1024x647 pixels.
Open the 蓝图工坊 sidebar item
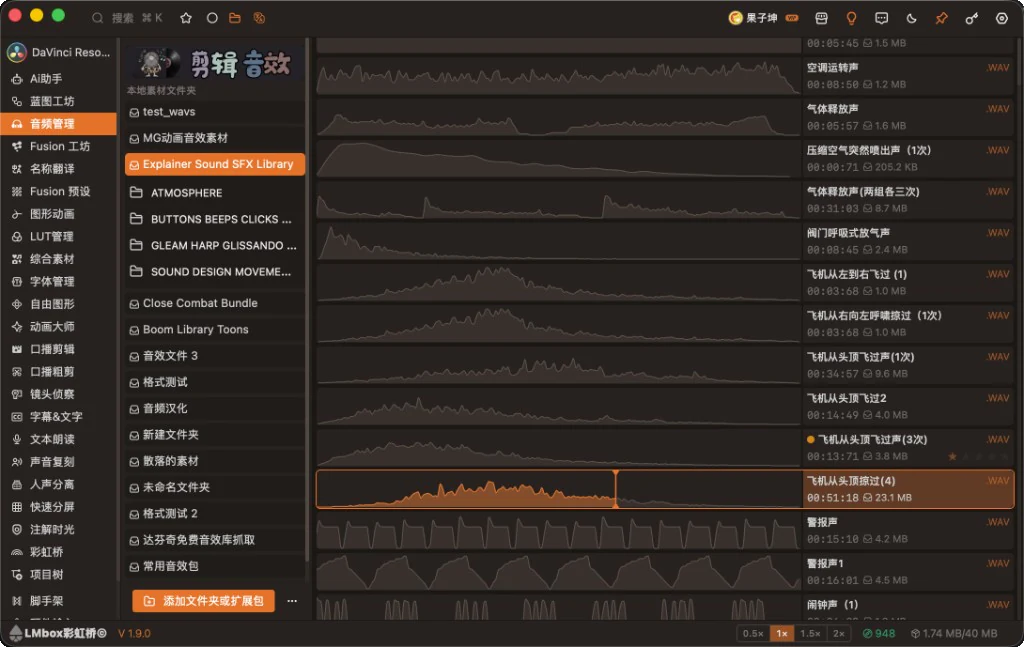coord(58,101)
